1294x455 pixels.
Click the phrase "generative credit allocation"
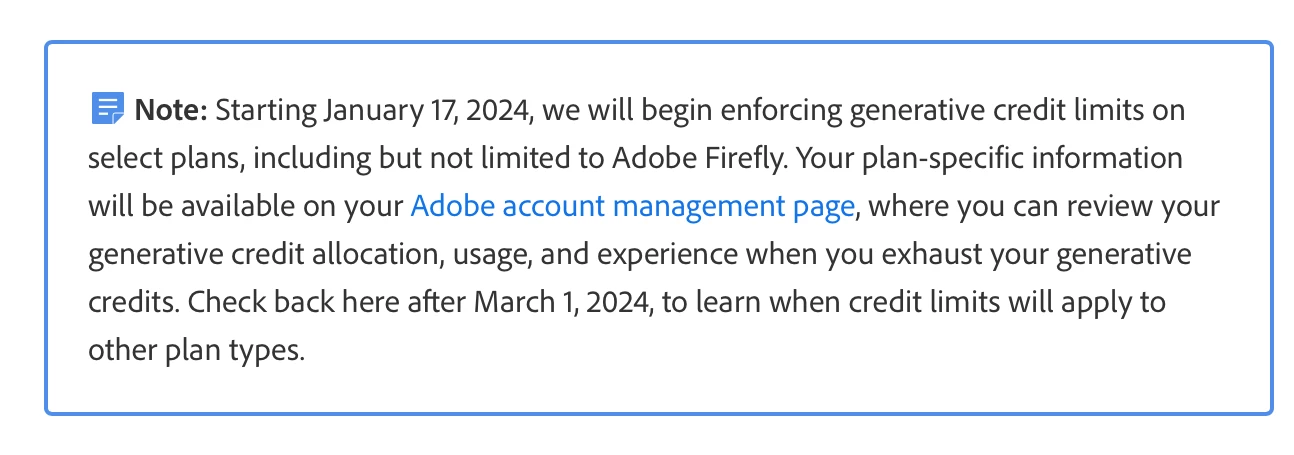[260, 254]
